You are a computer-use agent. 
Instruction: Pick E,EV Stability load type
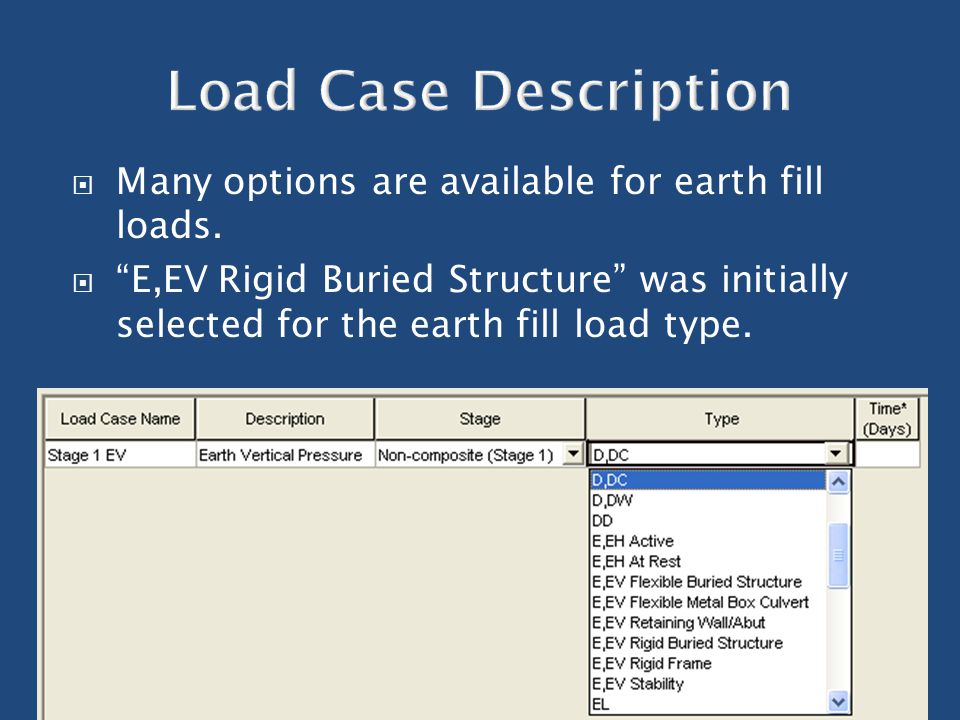click(708, 684)
